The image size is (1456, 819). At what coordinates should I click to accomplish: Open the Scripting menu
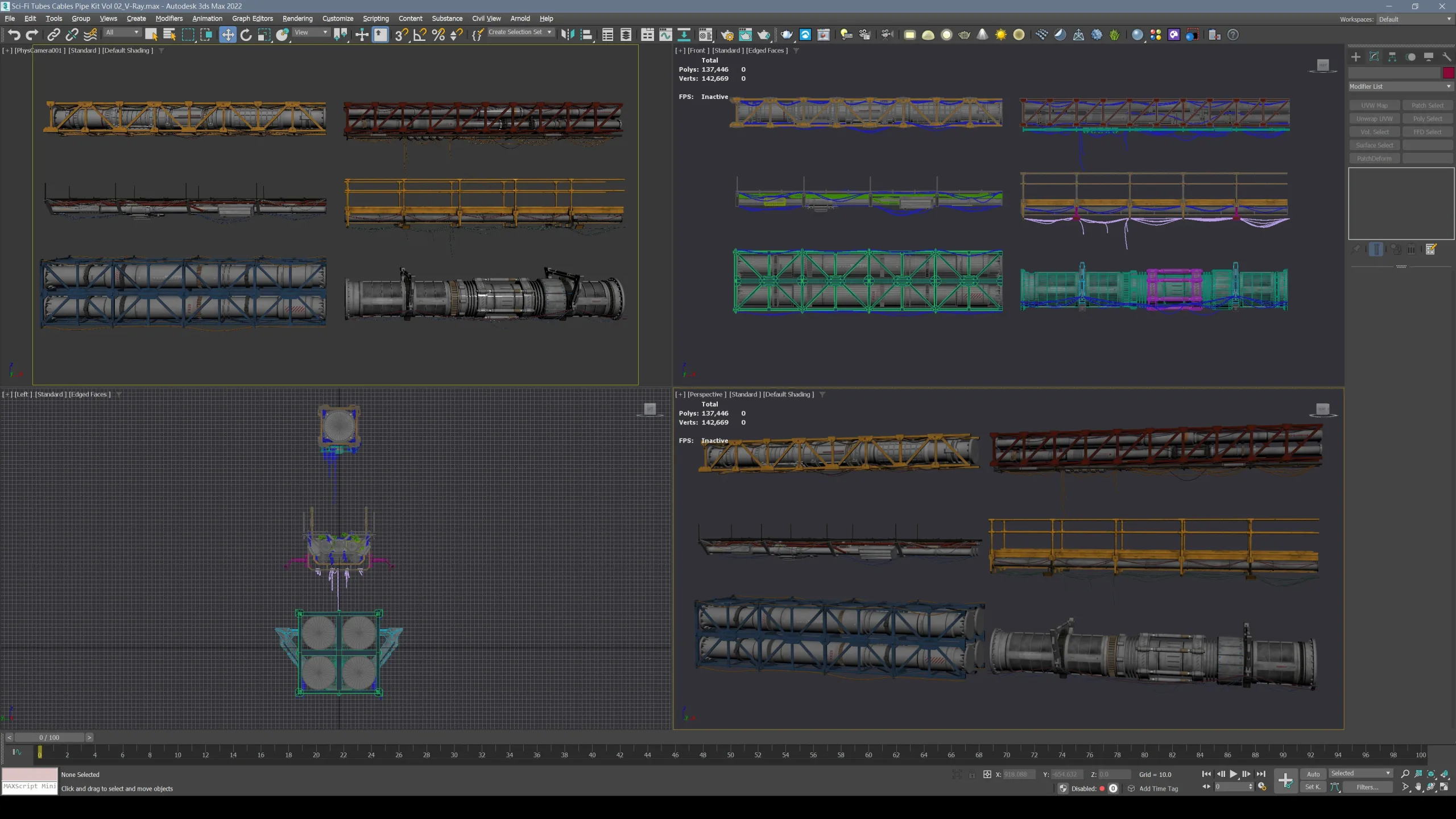(376, 18)
